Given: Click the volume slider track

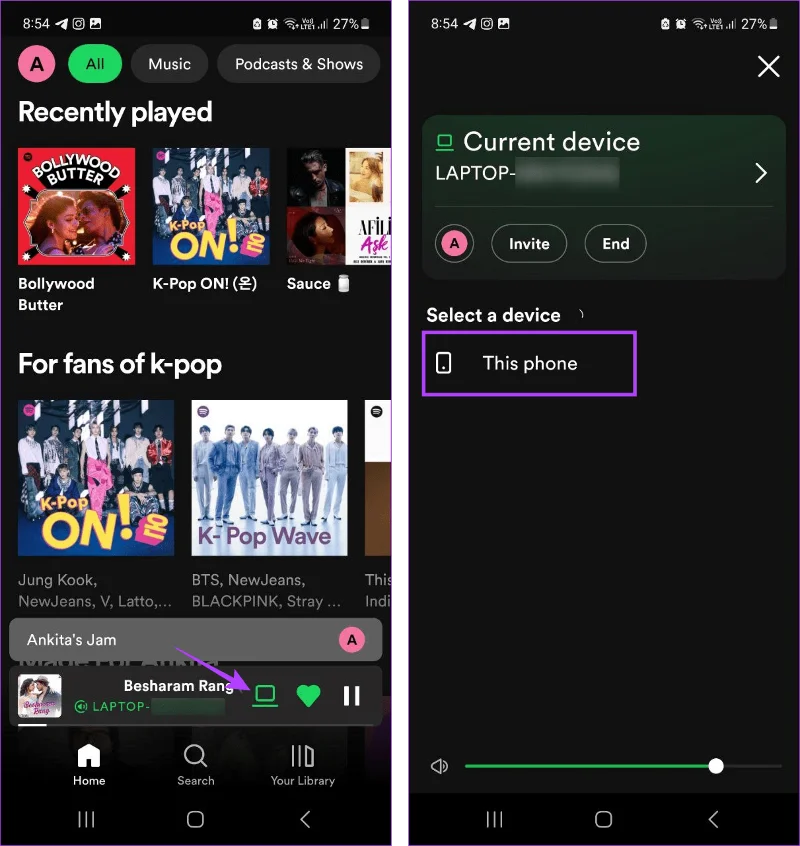Looking at the screenshot, I should [623, 766].
